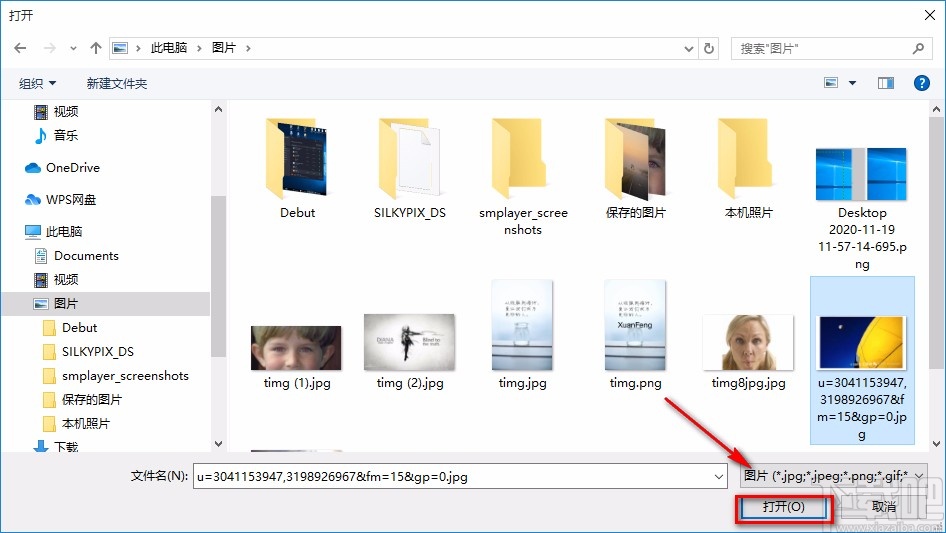
Task: Click the forward navigation arrow
Action: click(49, 48)
